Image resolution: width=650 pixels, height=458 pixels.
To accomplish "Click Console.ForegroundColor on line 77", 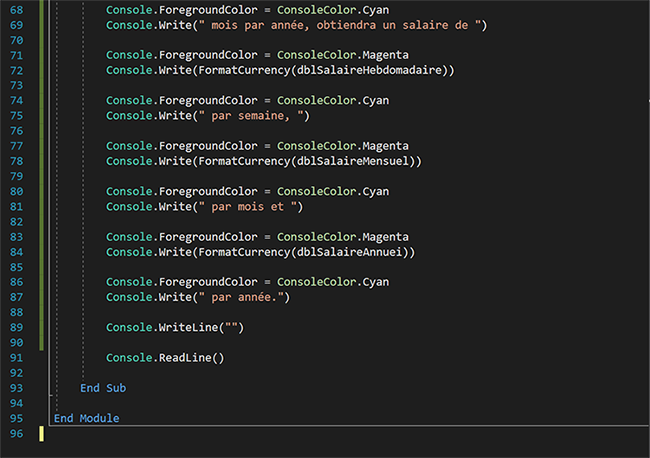I will pyautogui.click(x=182, y=146).
